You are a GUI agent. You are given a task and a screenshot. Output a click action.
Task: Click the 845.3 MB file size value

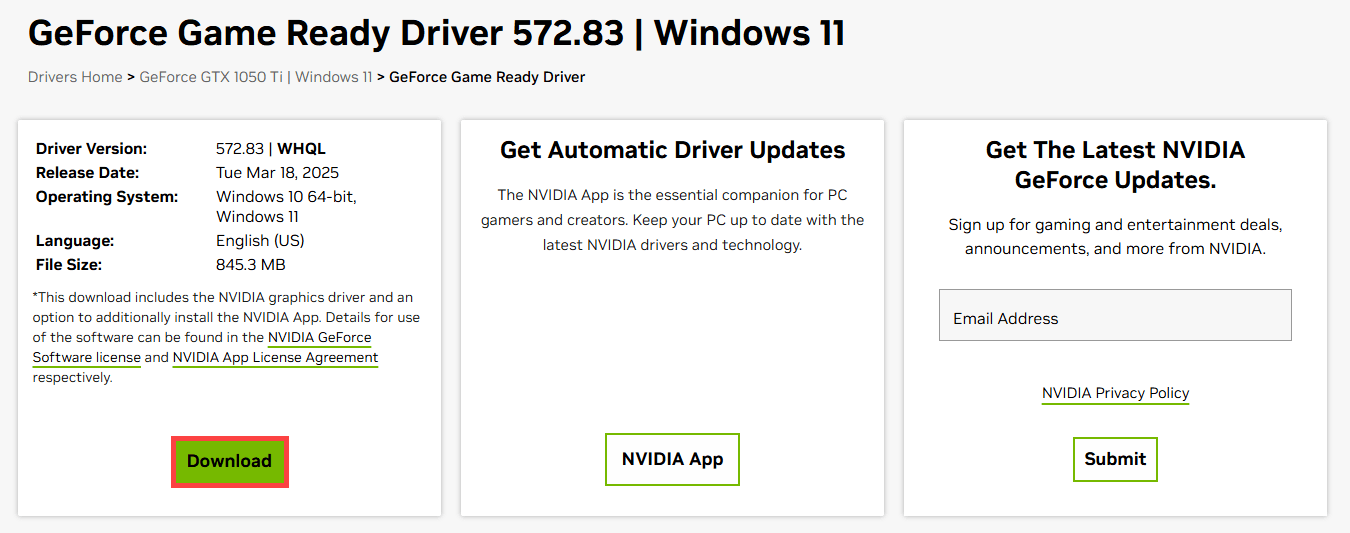(250, 265)
